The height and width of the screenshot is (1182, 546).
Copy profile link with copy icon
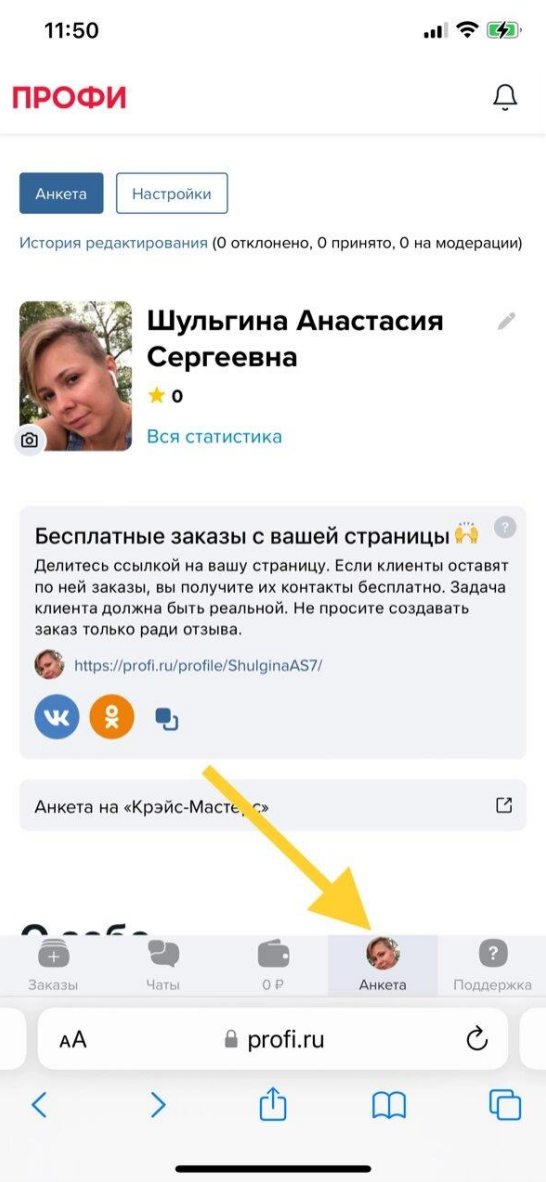coord(167,719)
